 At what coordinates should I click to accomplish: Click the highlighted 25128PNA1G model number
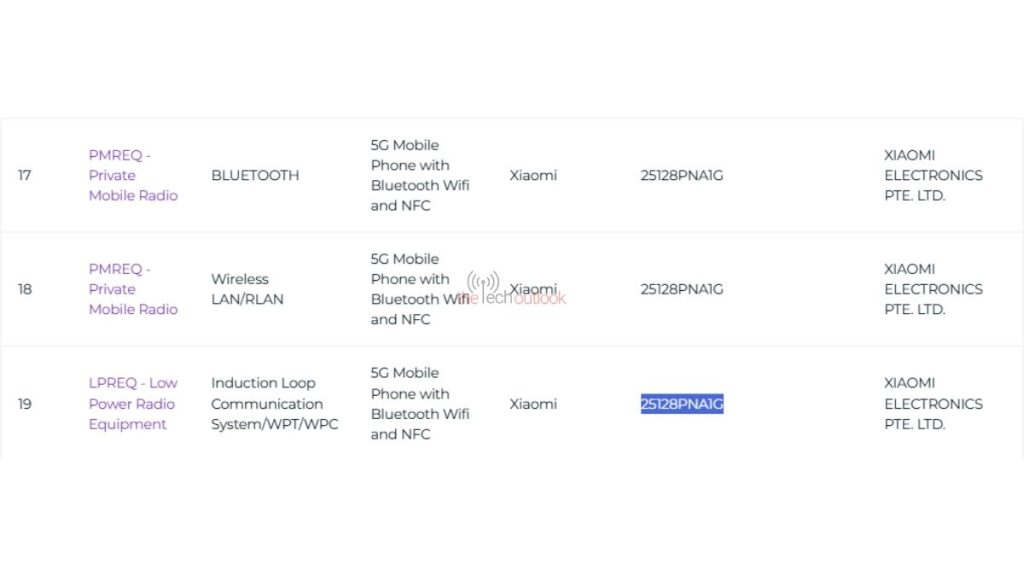(x=682, y=404)
